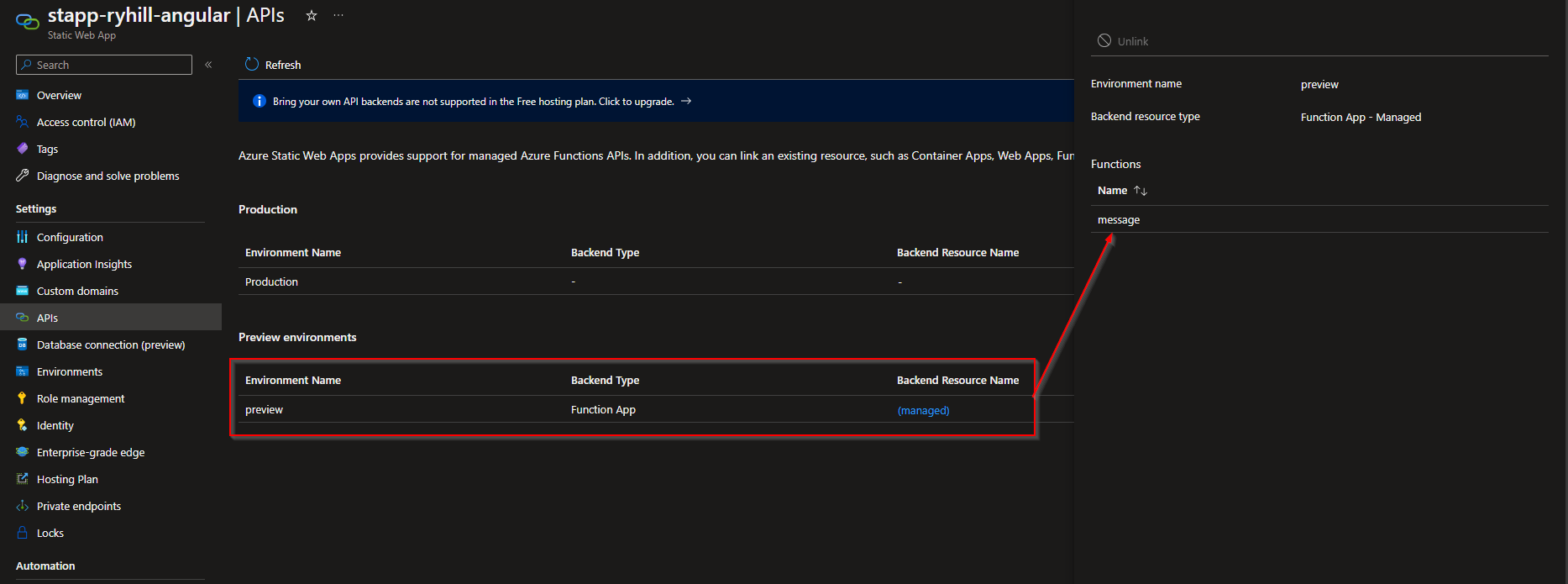Screen dimensions: 1568x584
Task: Click the Tags icon
Action: [x=23, y=149]
